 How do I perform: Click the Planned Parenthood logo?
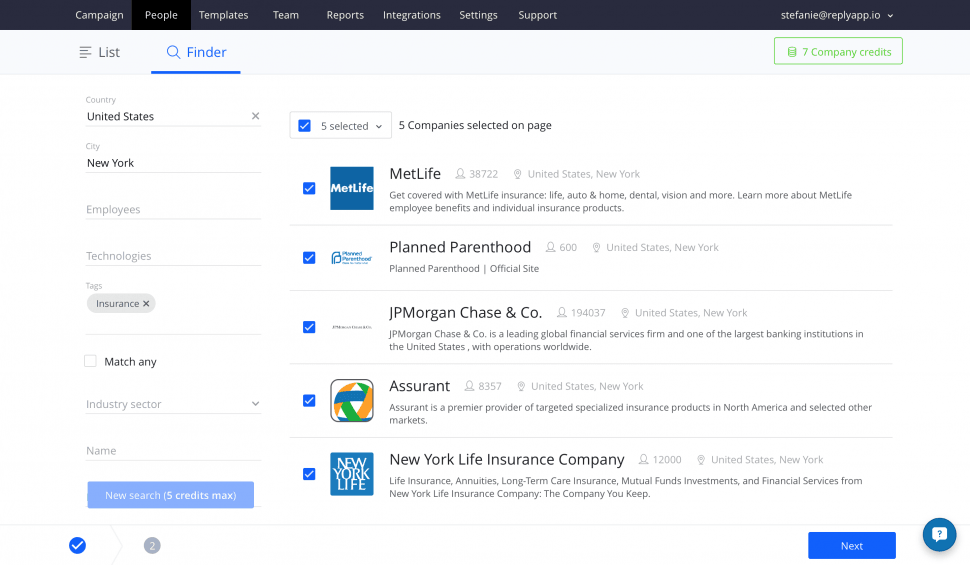pos(352,257)
